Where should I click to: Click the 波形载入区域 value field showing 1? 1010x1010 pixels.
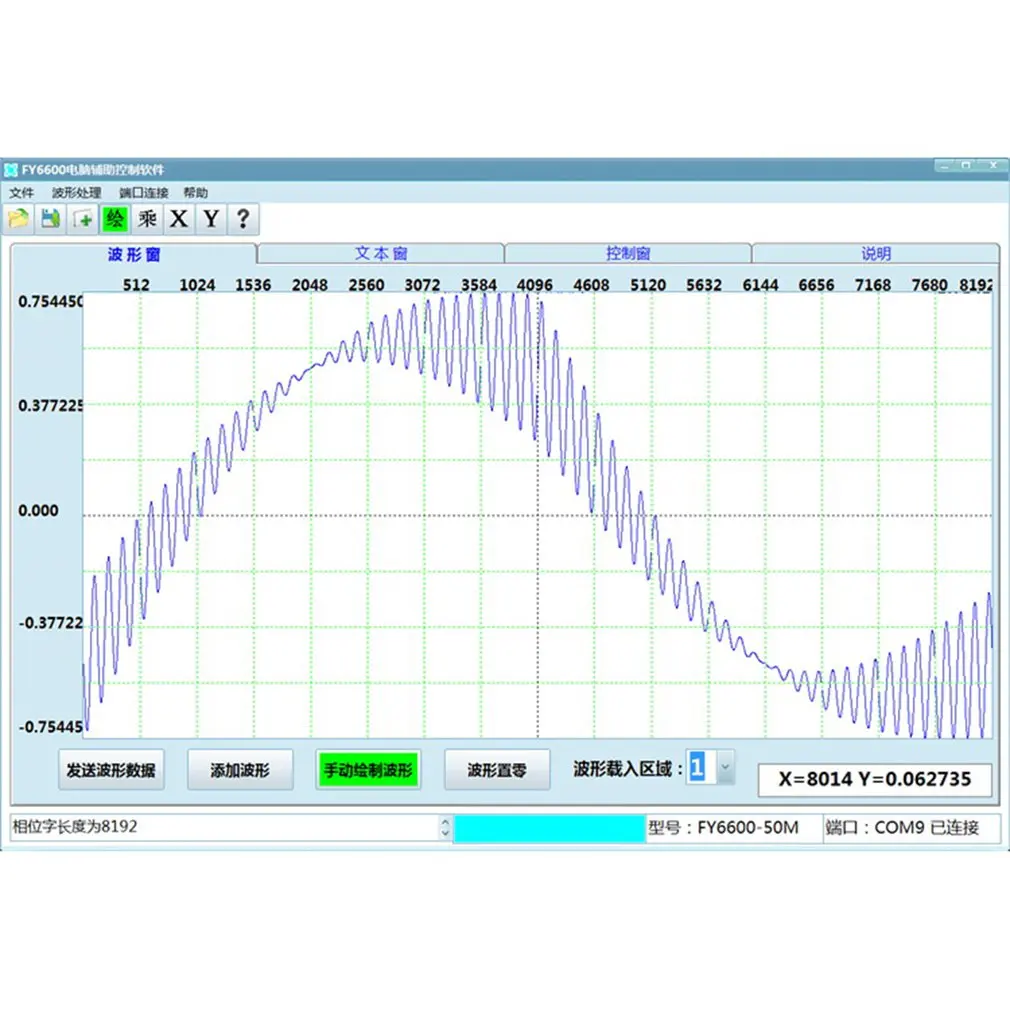tap(701, 767)
